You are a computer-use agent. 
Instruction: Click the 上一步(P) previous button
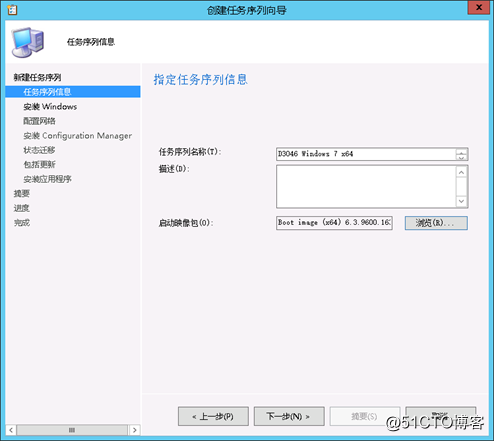[213, 416]
